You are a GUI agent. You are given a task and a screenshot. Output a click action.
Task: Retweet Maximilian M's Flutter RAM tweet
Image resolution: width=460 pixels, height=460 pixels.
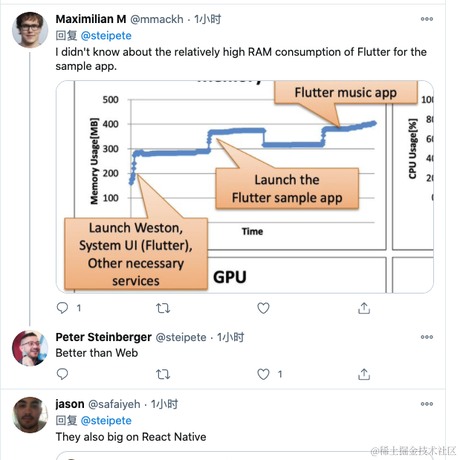click(x=163, y=308)
